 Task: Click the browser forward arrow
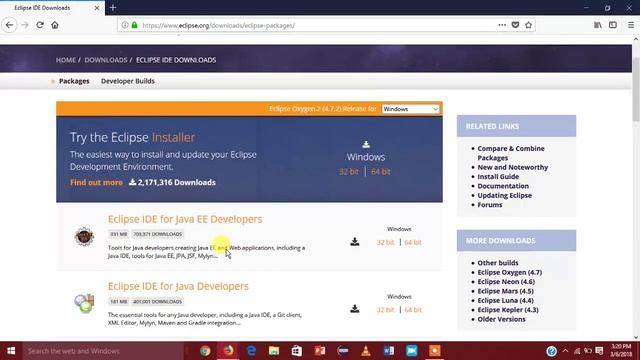[25, 25]
